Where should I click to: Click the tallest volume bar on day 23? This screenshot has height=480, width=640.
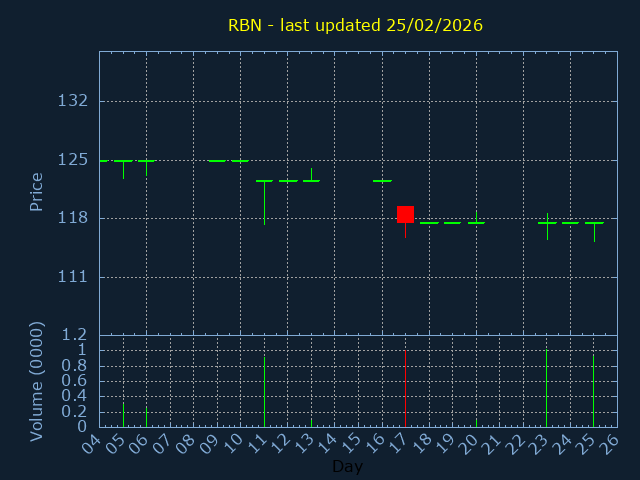[546, 388]
